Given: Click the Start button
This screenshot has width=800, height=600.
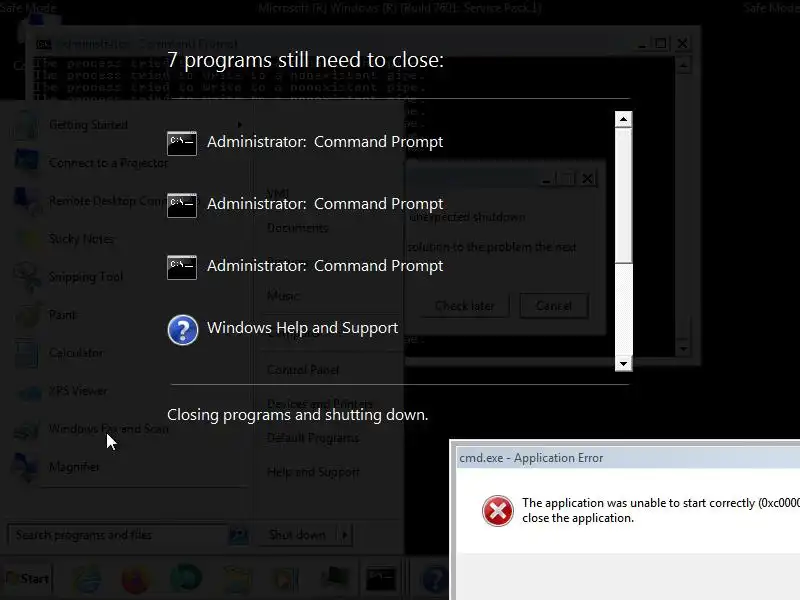Looking at the screenshot, I should click(27, 579).
